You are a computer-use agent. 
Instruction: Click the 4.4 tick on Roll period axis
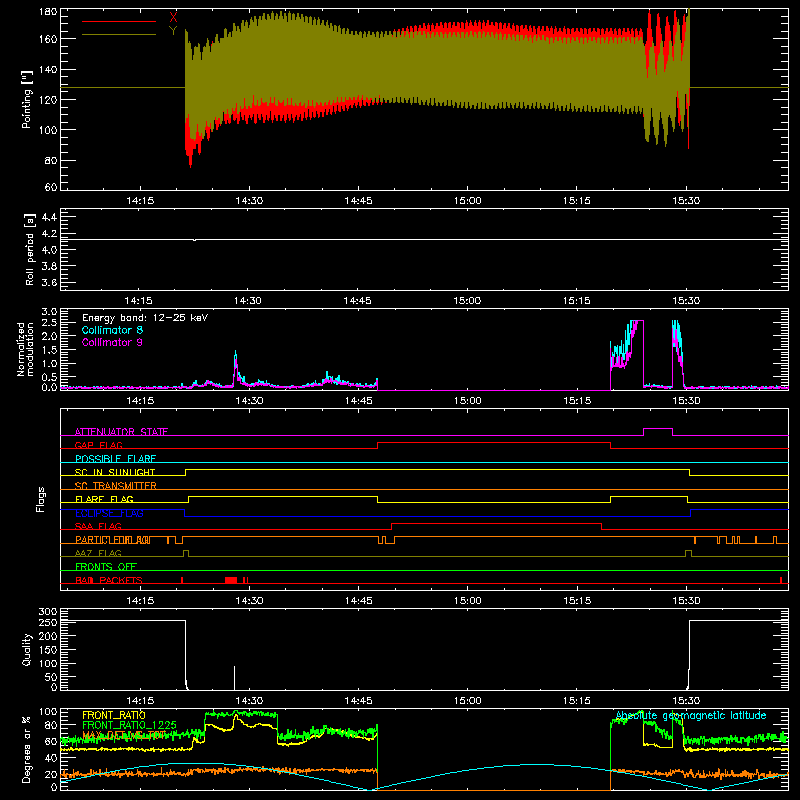pyautogui.click(x=49, y=217)
